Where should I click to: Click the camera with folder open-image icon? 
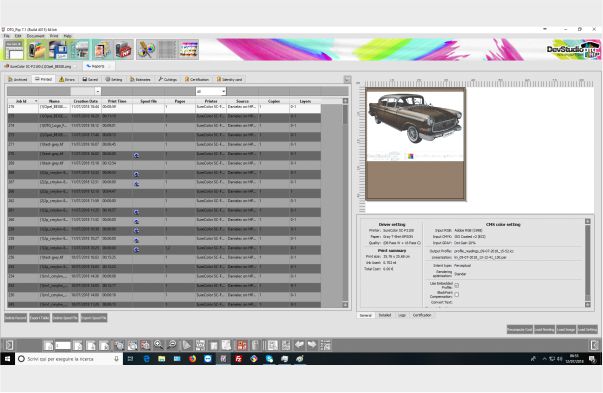(x=36, y=50)
